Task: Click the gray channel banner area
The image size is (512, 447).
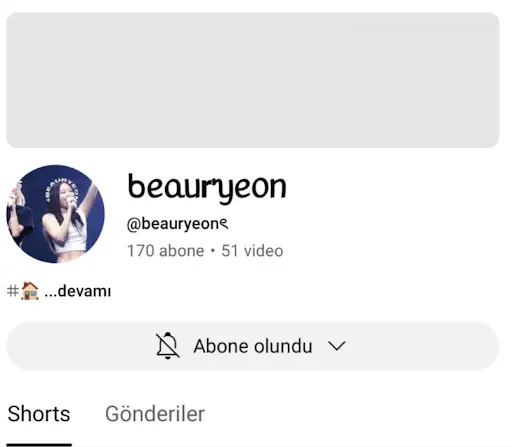Action: (x=253, y=80)
